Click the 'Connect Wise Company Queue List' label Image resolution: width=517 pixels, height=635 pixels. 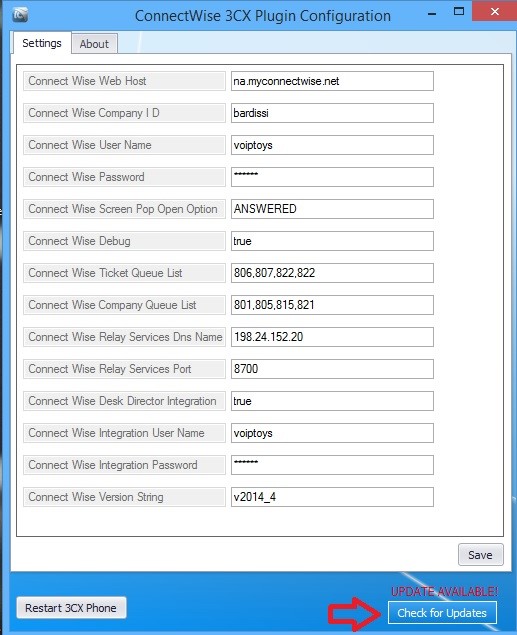pos(124,305)
